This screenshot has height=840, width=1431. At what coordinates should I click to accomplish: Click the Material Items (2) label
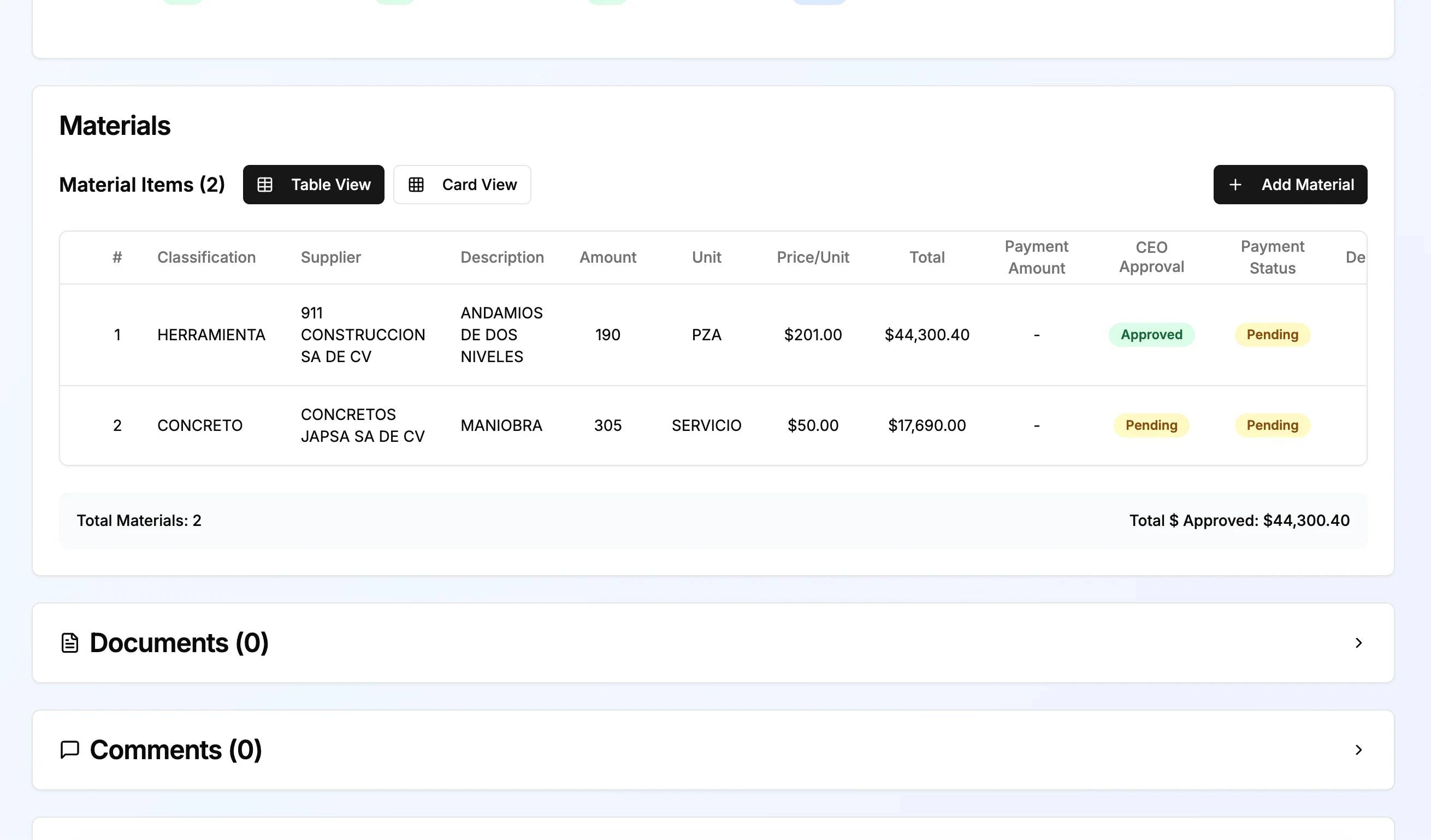(x=142, y=185)
